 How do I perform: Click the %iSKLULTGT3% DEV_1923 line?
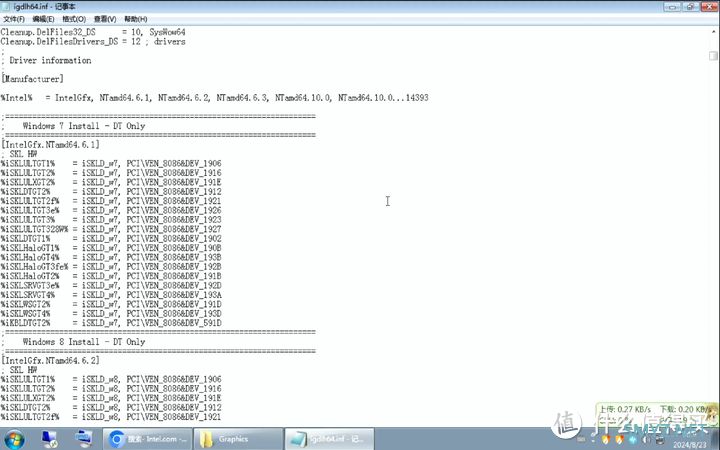click(x=111, y=219)
